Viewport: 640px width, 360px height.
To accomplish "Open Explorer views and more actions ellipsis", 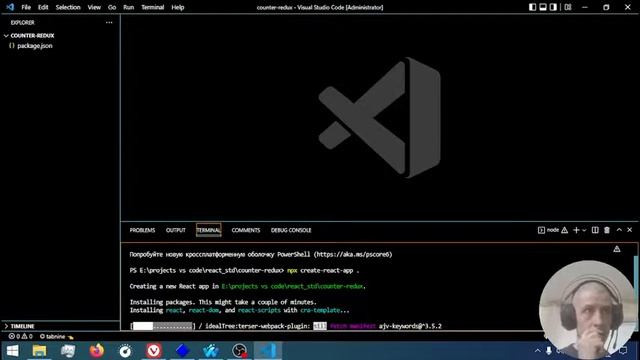I will 109,22.
